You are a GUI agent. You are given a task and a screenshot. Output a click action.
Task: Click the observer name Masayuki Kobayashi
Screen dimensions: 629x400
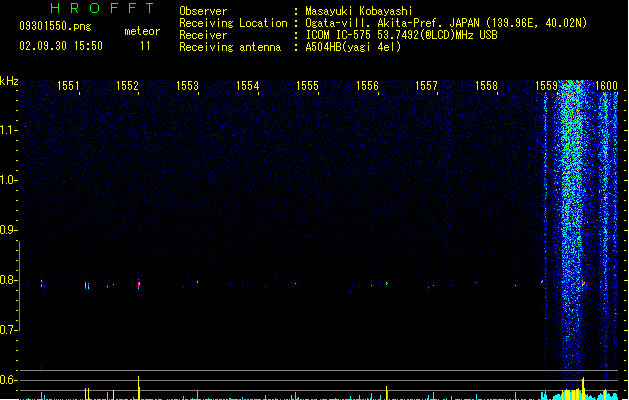[359, 11]
